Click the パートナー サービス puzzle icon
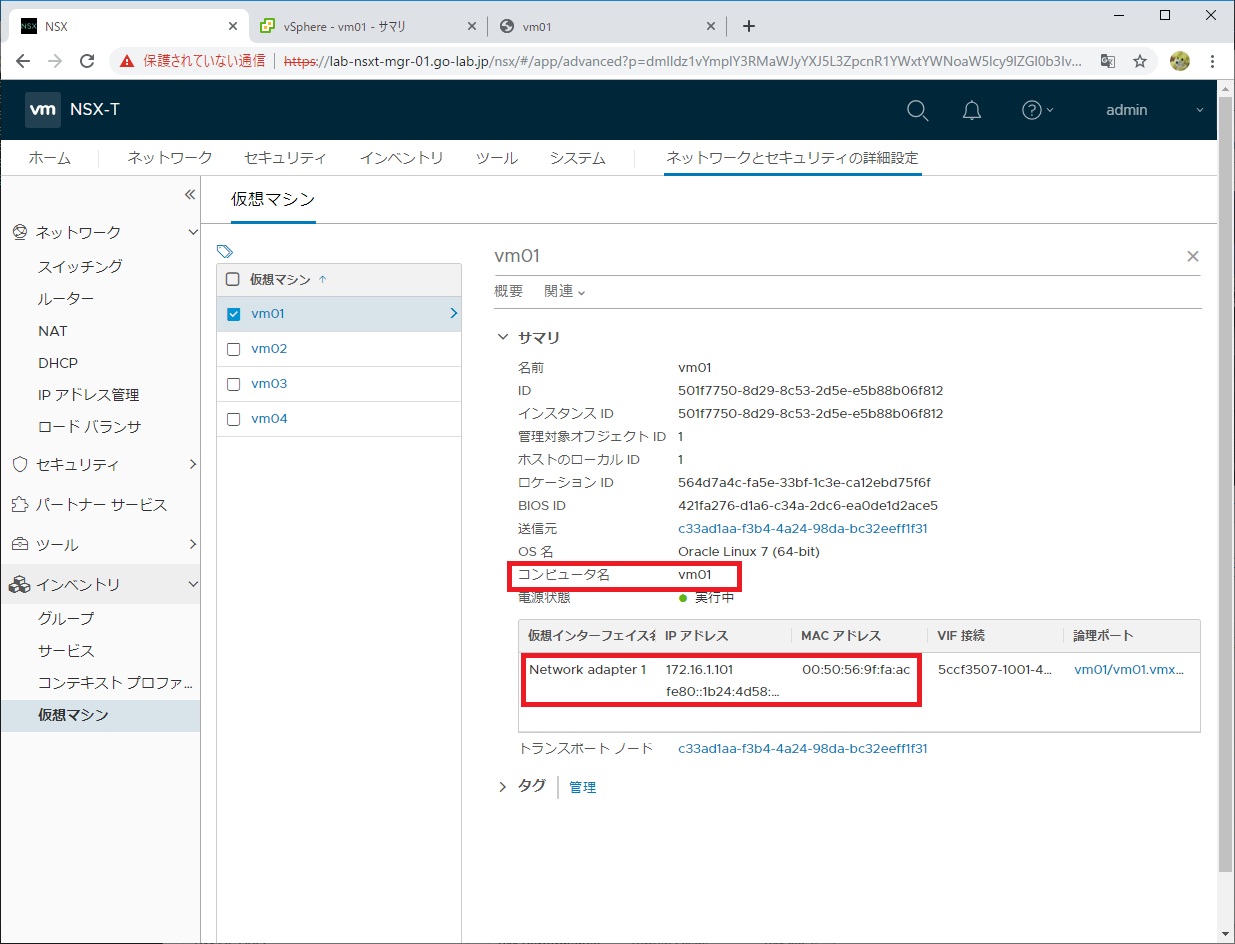The height and width of the screenshot is (944, 1235). click(x=19, y=505)
